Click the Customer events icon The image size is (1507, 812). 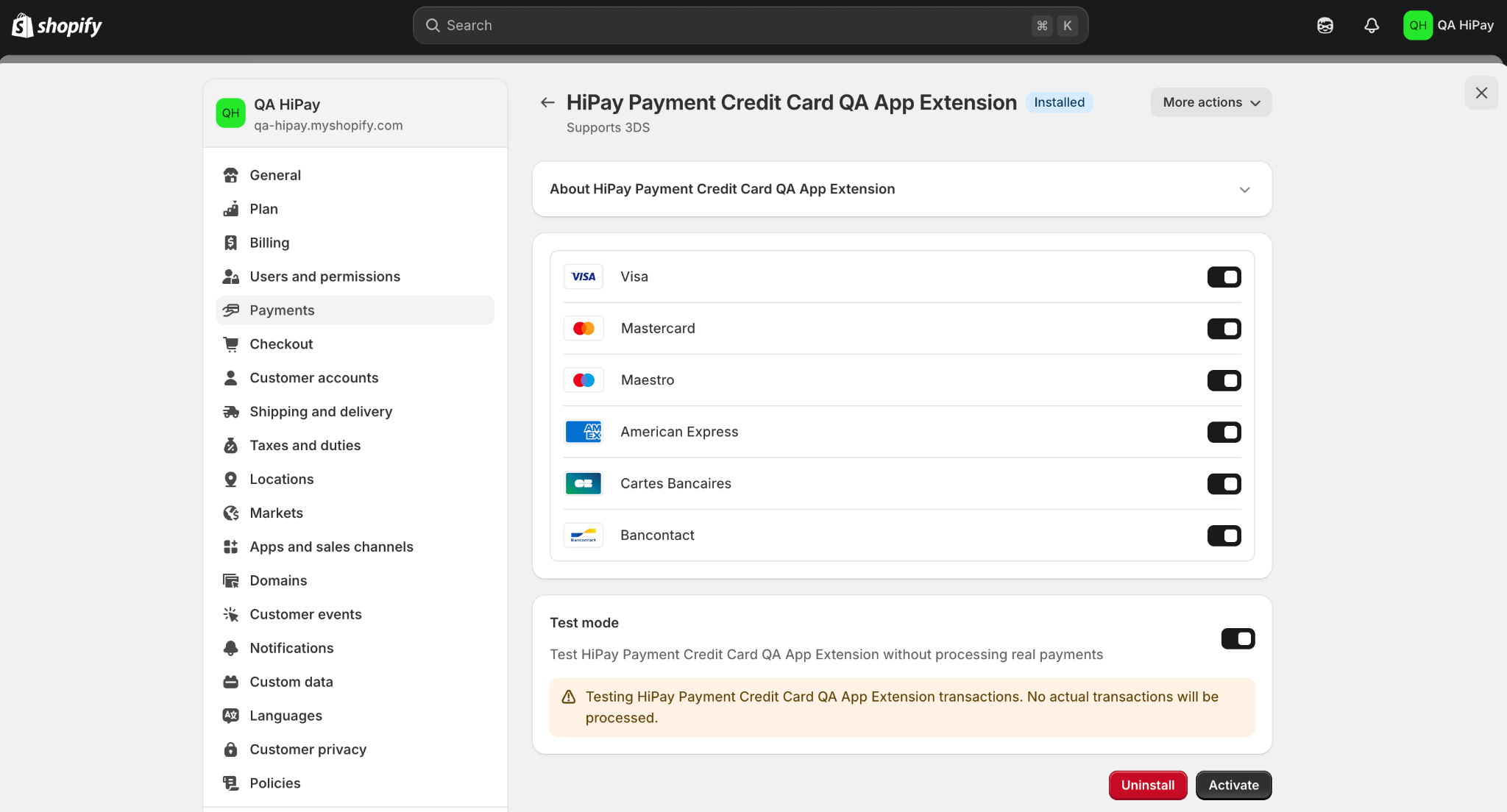click(x=231, y=615)
